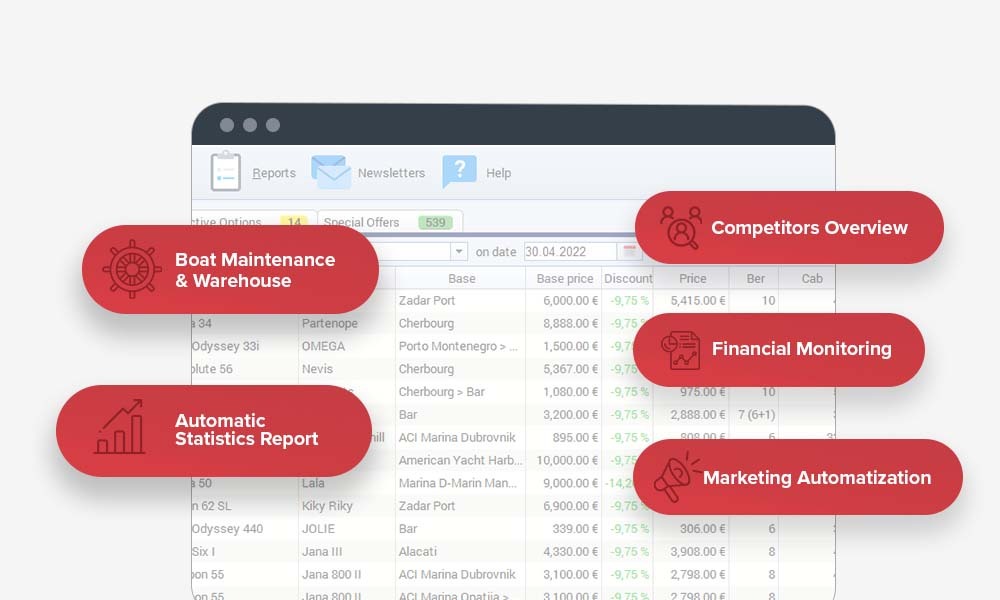Click the Financial Monitoring label text
The image size is (1000, 600).
(x=801, y=349)
